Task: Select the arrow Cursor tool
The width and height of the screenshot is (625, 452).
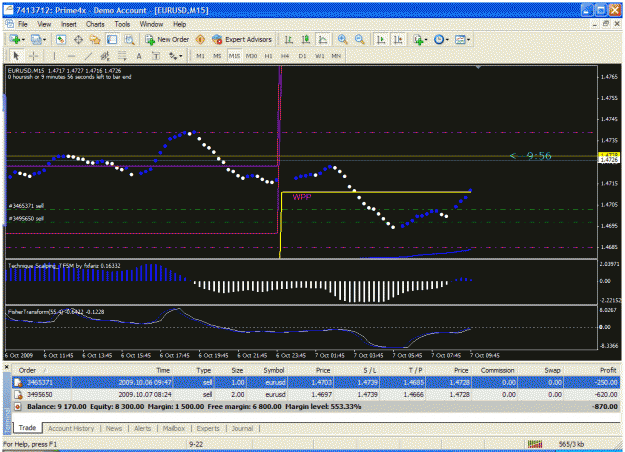Action: click(16, 56)
